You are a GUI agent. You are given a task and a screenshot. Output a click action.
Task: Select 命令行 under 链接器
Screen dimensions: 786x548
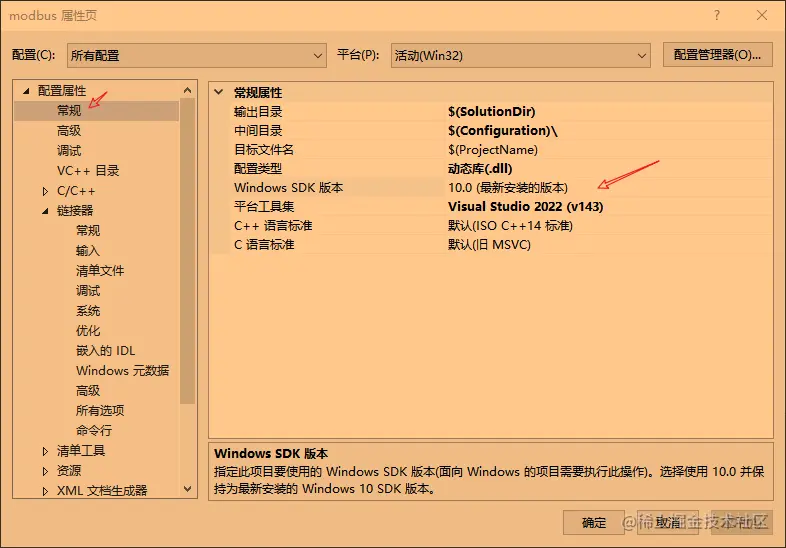(x=94, y=431)
